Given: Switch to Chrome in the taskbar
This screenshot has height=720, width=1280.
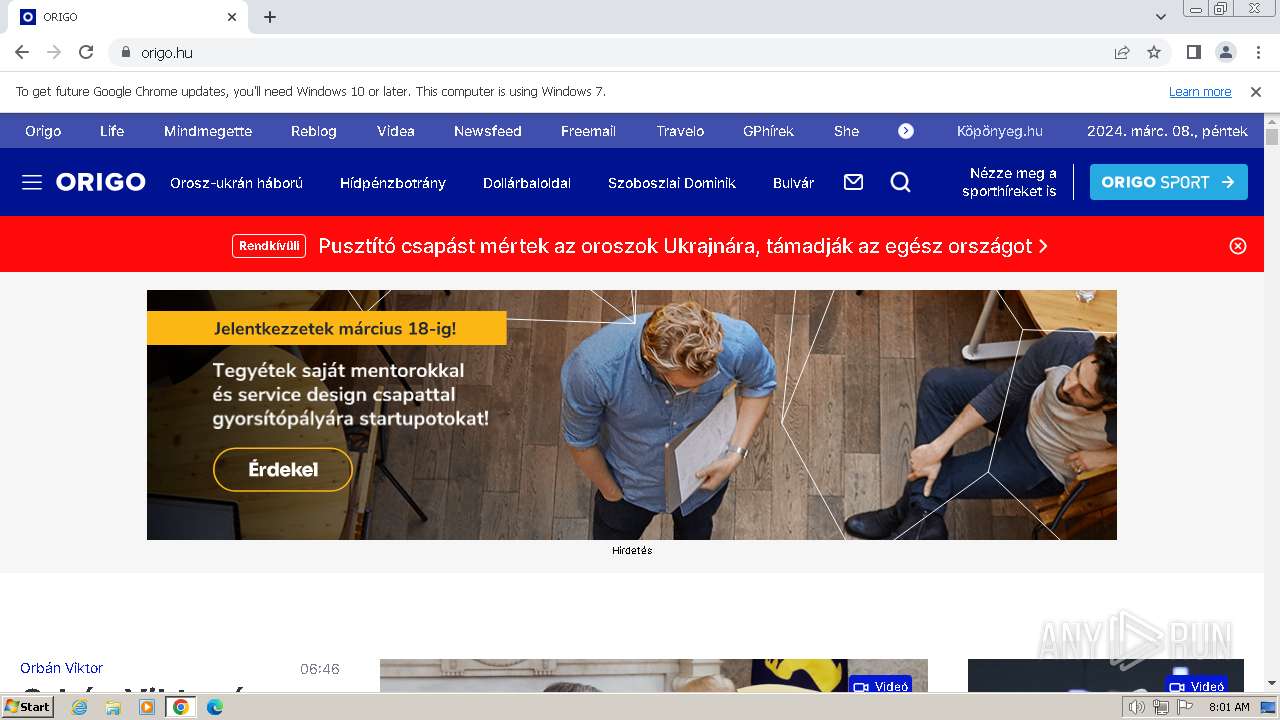Looking at the screenshot, I should click(181, 707).
